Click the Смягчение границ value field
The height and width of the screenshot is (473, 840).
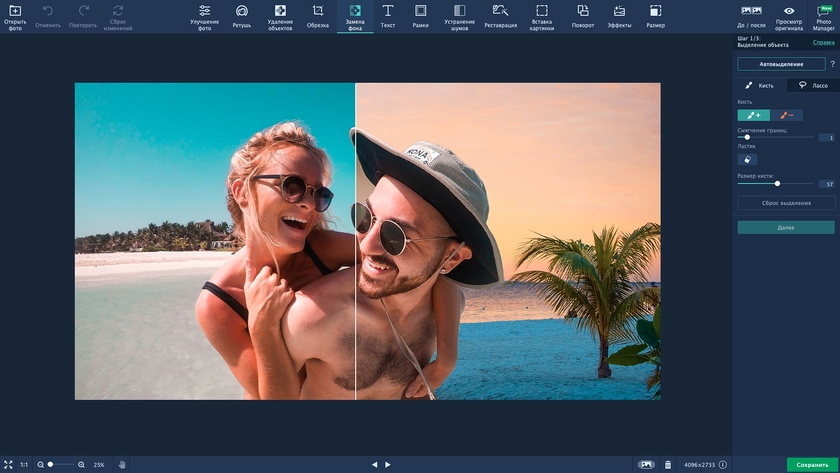826,137
